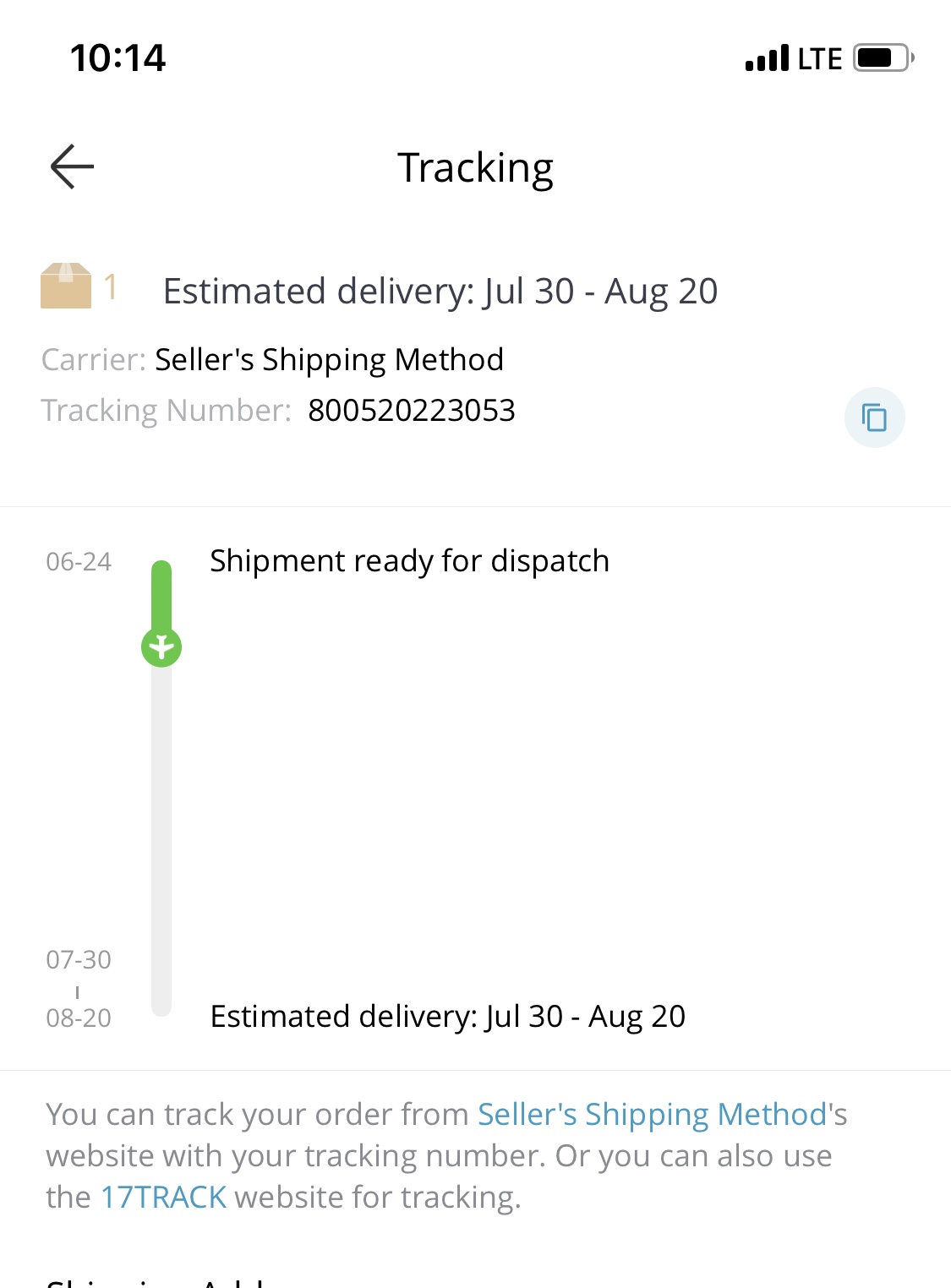951x1288 pixels.
Task: Tap bottom Estimated delivery Jul 30 - Aug 20
Action: (448, 1017)
